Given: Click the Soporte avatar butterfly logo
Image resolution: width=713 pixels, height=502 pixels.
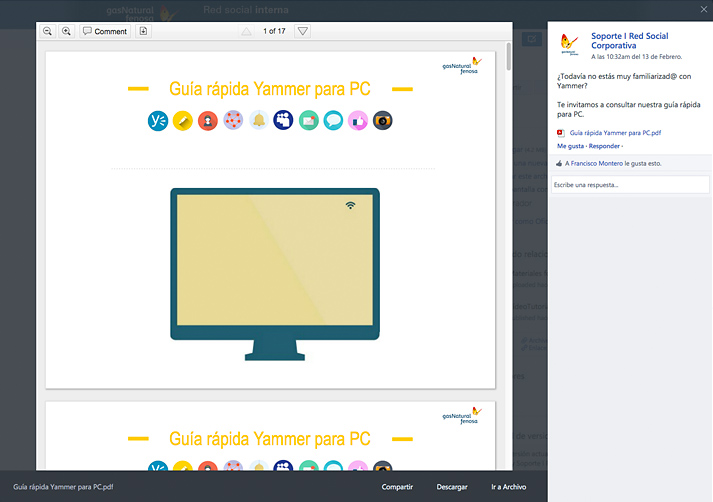Looking at the screenshot, I should [569, 44].
